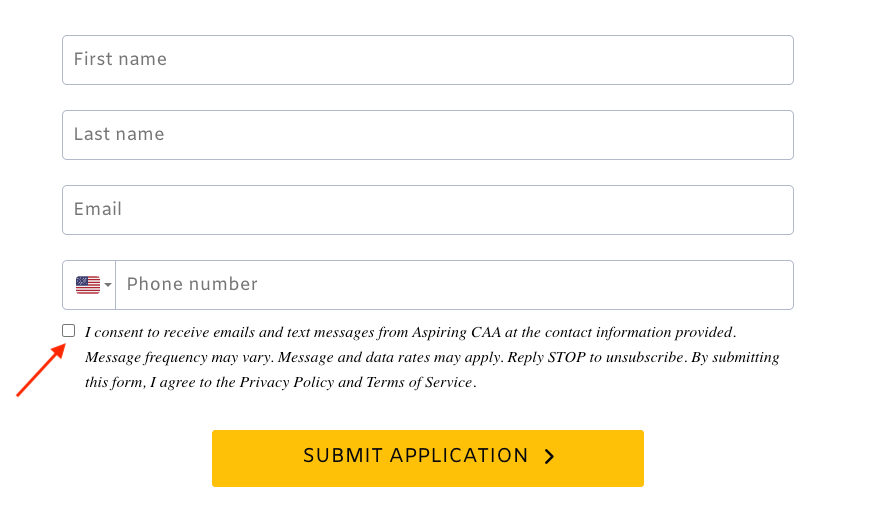
Task: Tick the consent checkbox
Action: (x=69, y=331)
